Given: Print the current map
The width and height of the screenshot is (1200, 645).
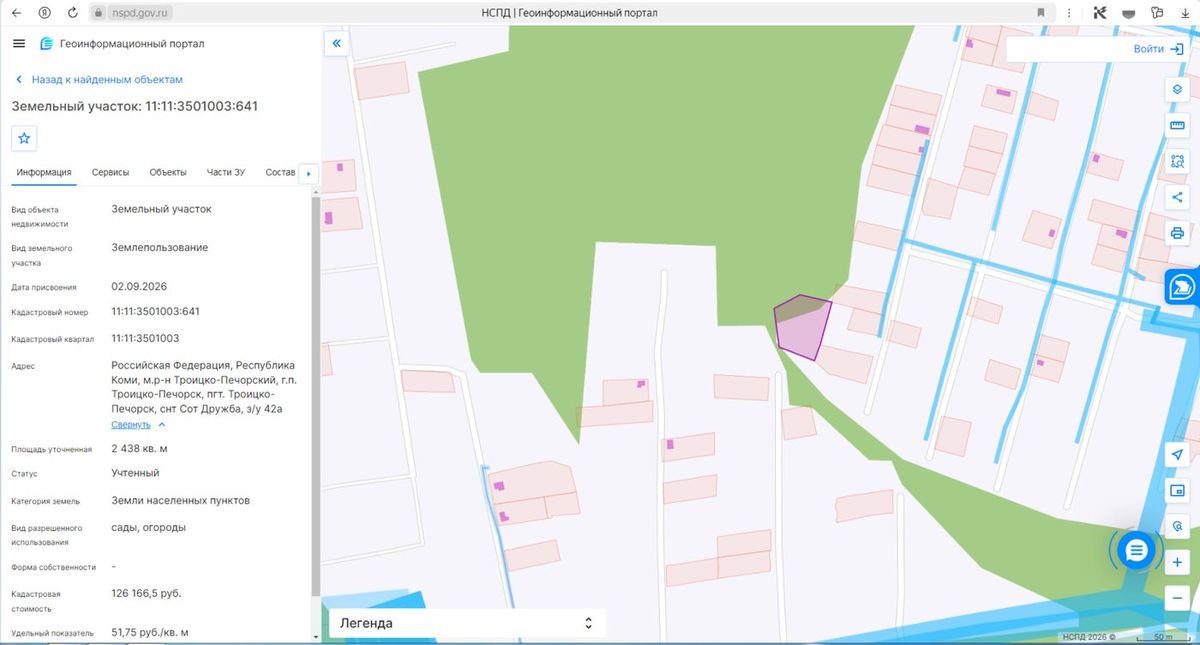Looking at the screenshot, I should (1177, 233).
